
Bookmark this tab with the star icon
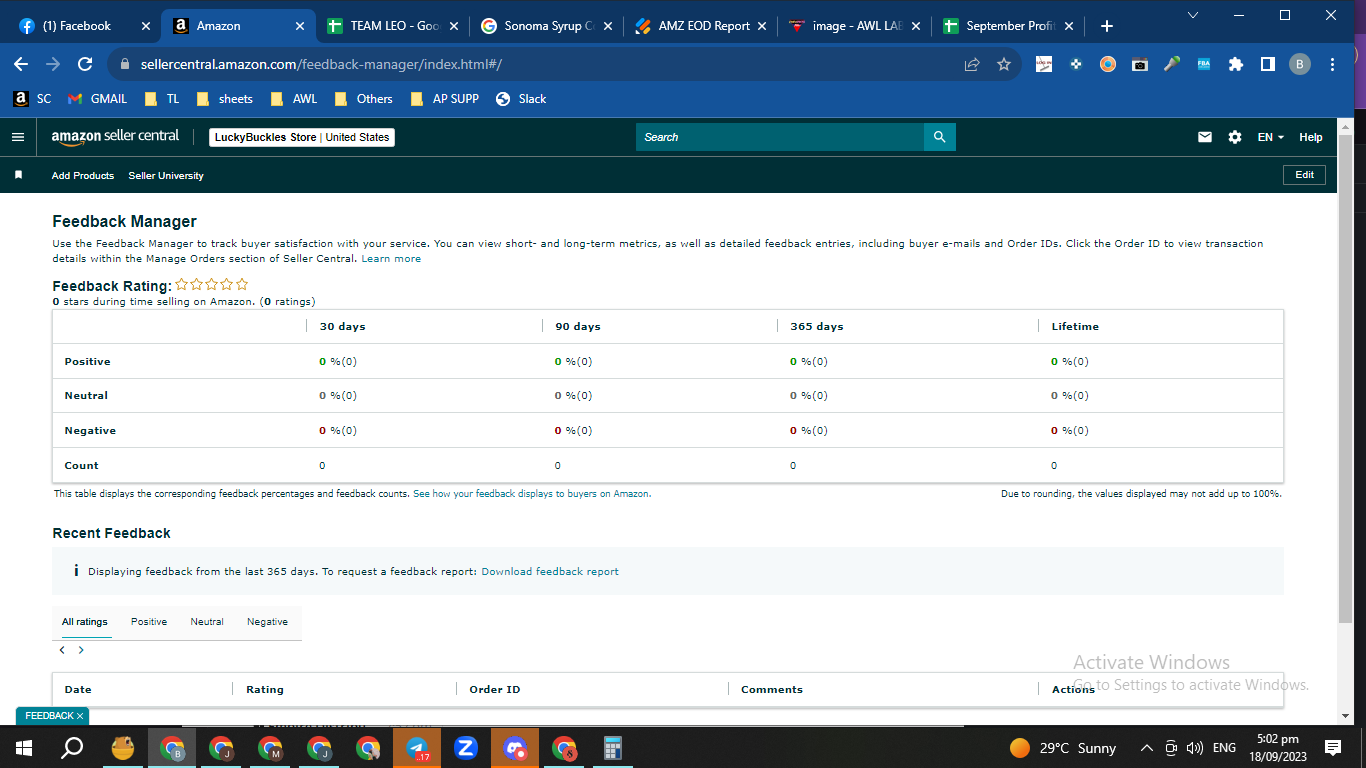point(1004,64)
